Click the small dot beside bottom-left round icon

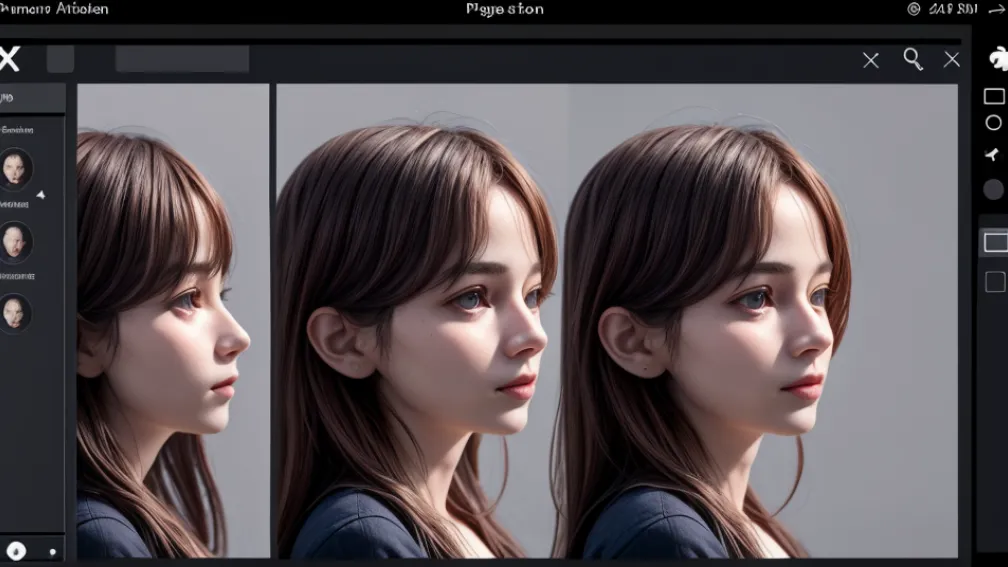(x=52, y=551)
